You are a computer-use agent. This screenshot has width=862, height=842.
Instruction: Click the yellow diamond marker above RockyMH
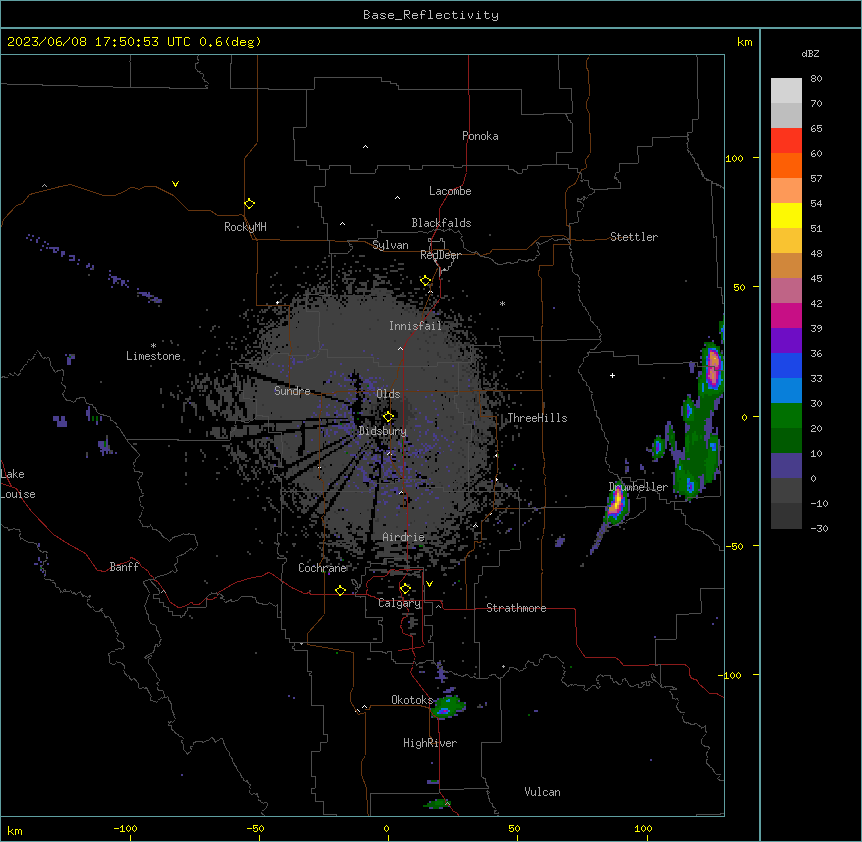pyautogui.click(x=249, y=204)
